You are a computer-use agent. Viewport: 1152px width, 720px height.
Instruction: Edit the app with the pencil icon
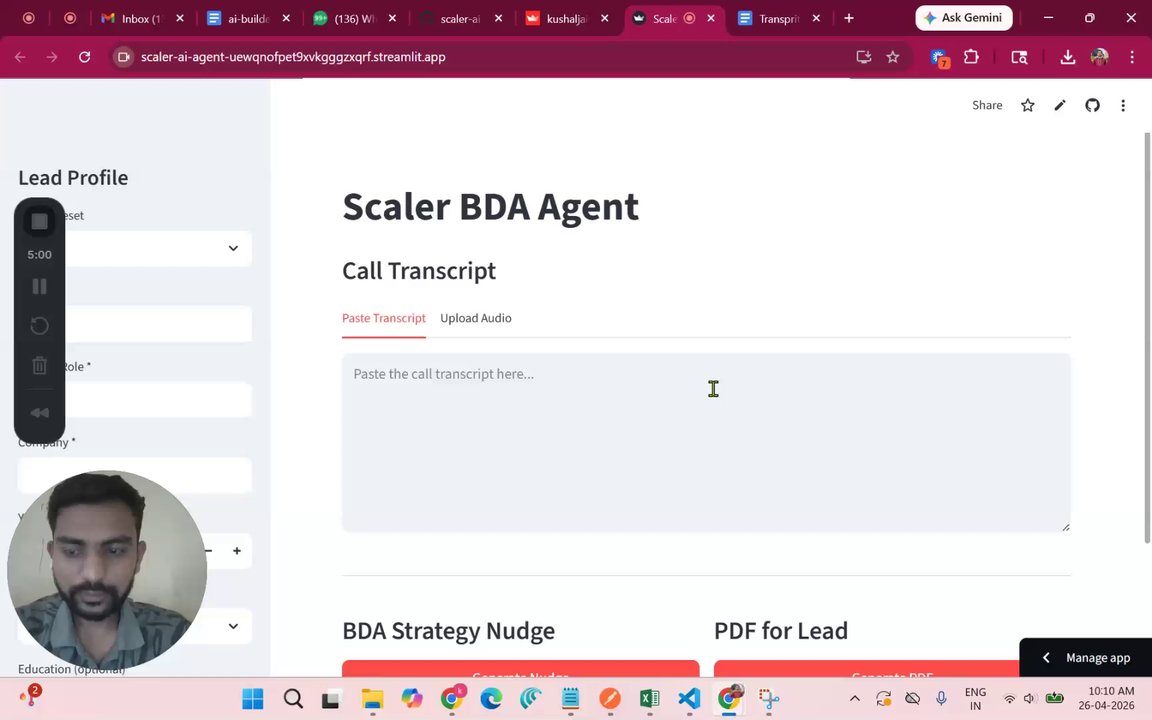[x=1059, y=105]
